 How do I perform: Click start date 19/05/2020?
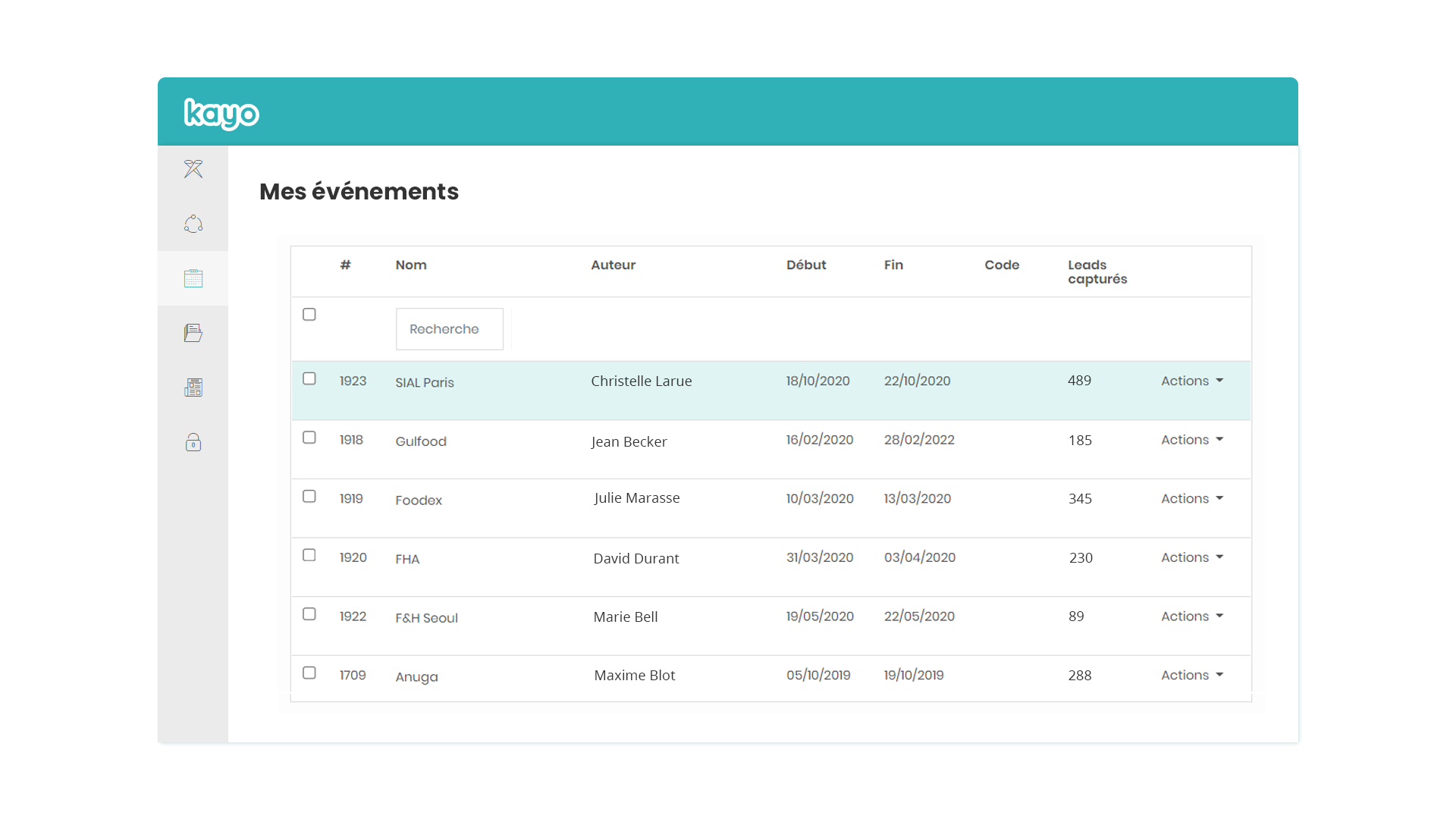(820, 617)
